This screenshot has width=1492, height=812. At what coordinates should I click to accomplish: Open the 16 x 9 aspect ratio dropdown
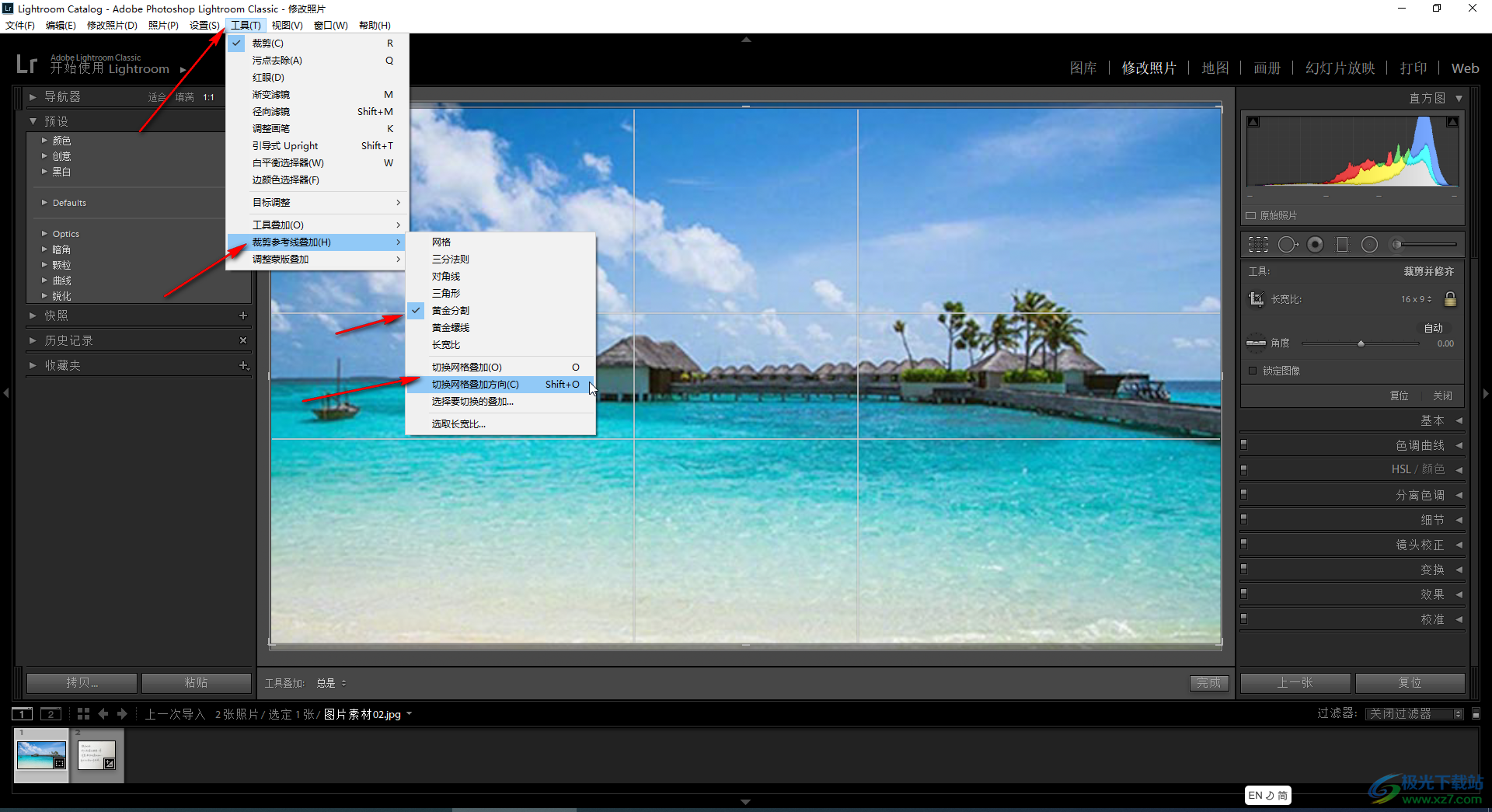click(x=1416, y=299)
